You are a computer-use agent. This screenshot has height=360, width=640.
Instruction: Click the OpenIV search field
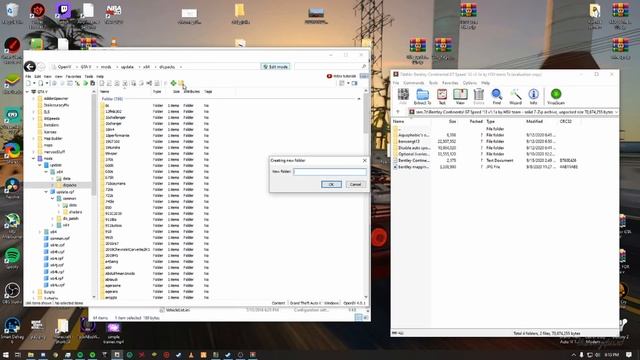(327, 67)
